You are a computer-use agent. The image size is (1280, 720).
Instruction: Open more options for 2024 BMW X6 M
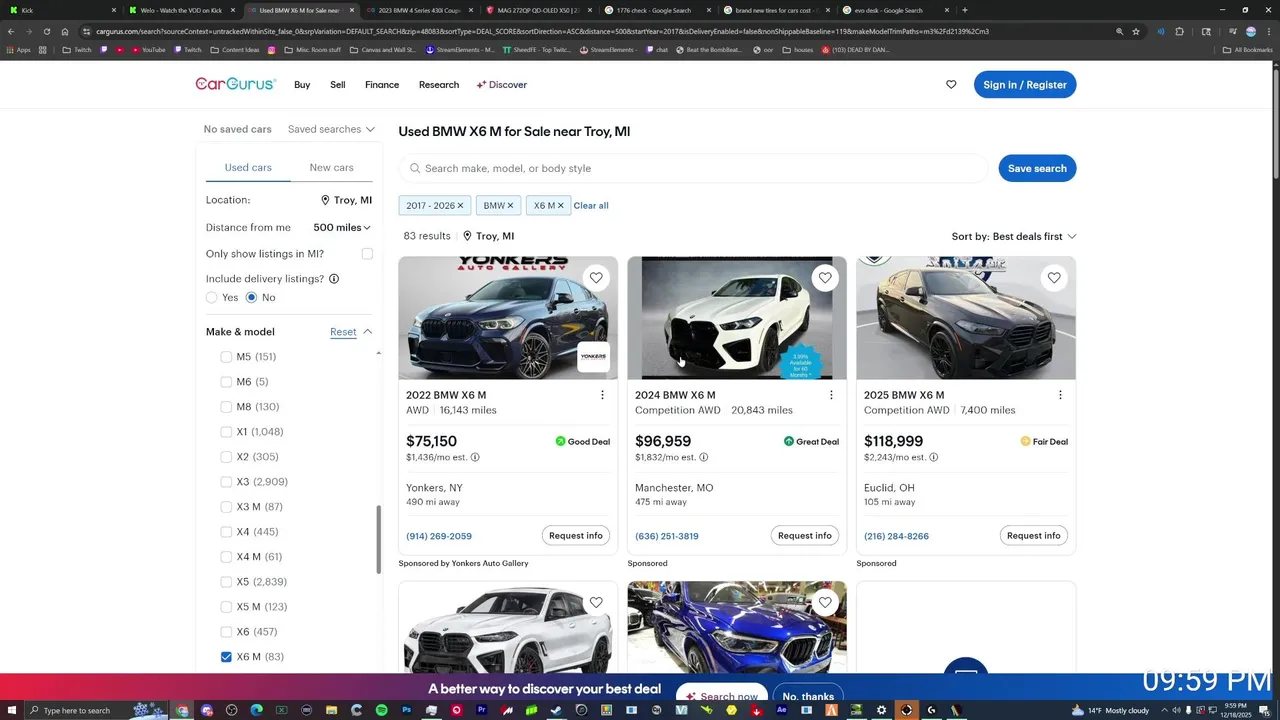[831, 395]
